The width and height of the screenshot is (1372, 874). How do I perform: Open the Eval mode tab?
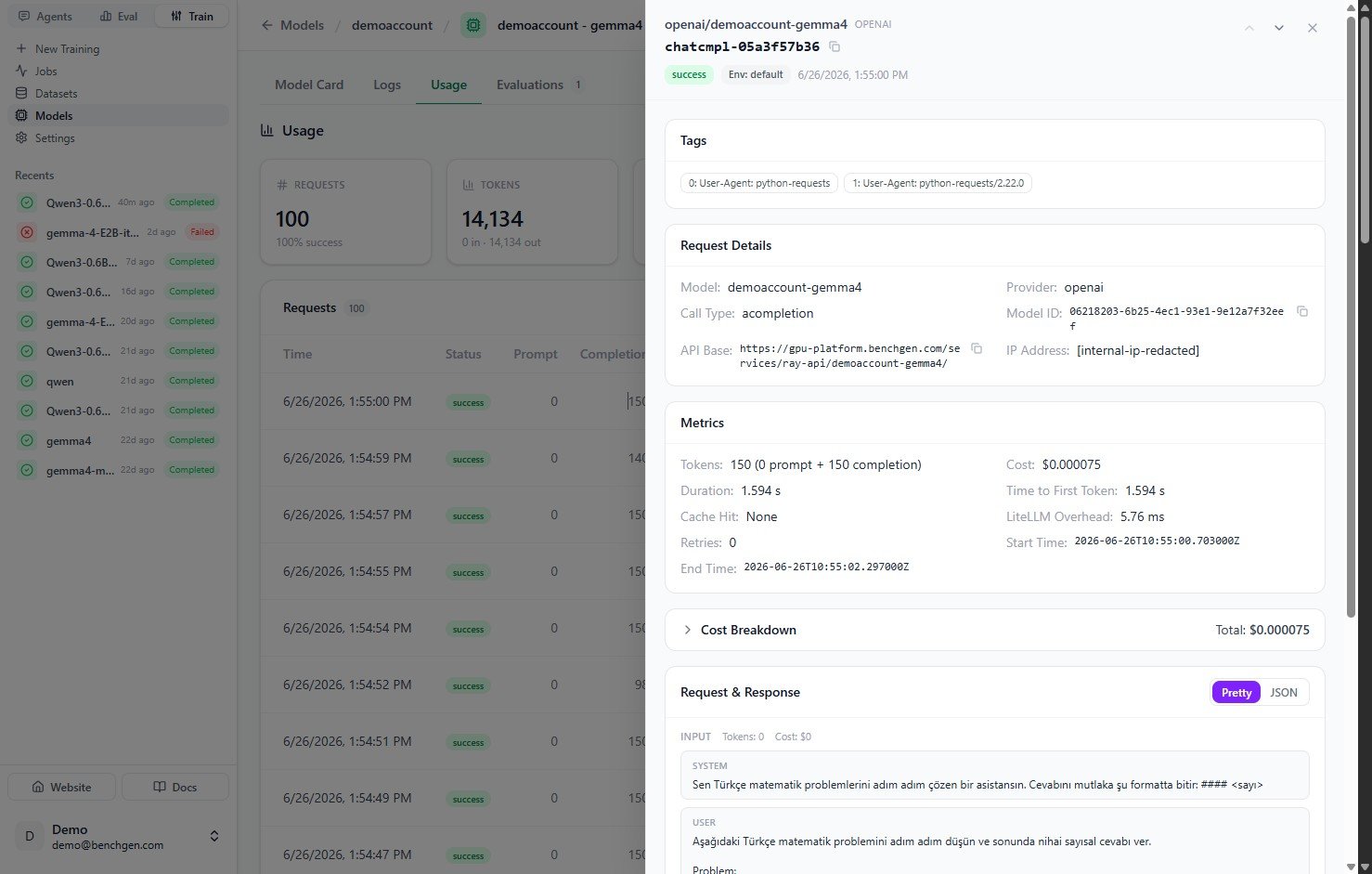pos(118,16)
